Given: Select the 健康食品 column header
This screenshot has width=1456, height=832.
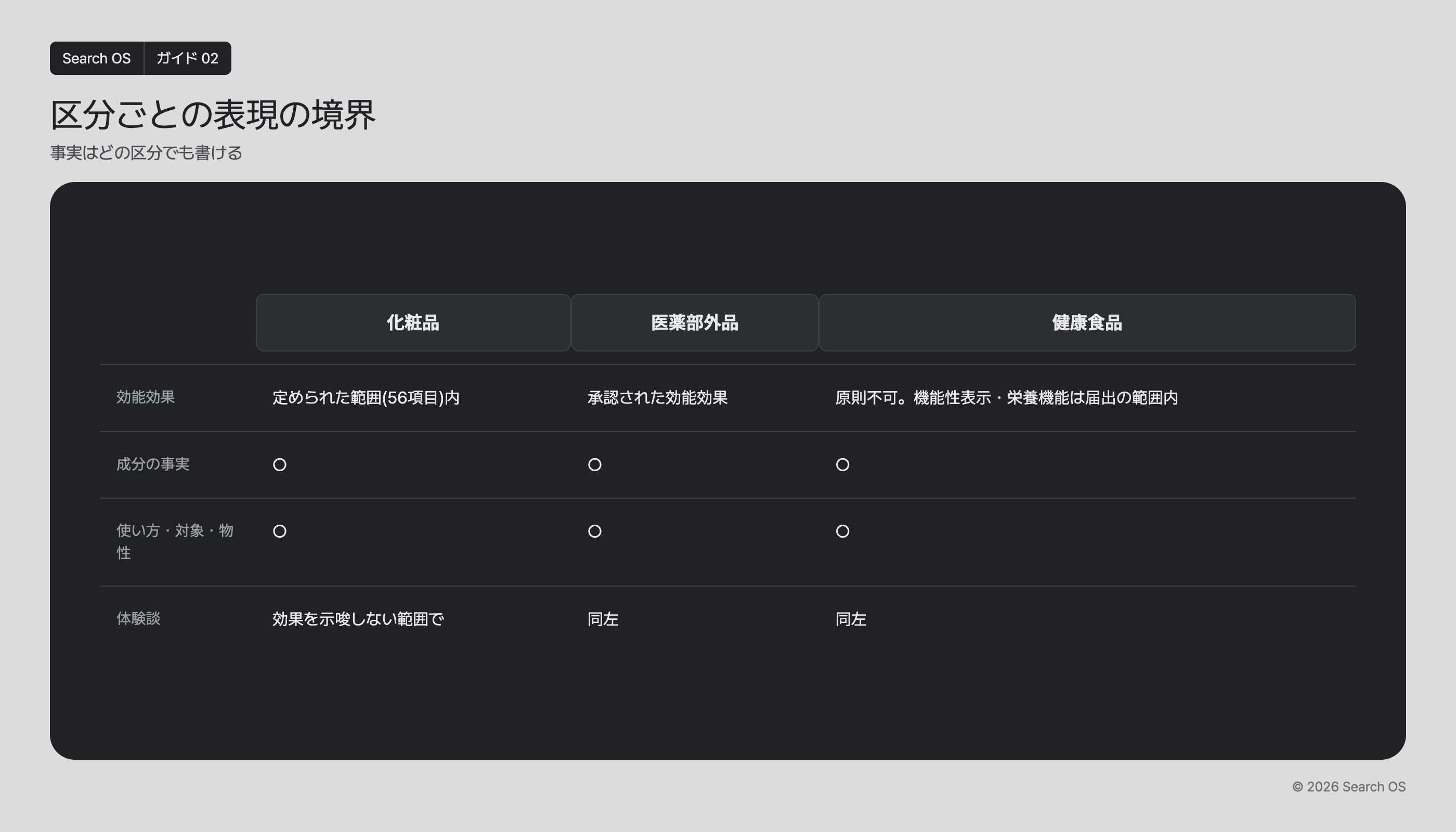Looking at the screenshot, I should tap(1087, 323).
